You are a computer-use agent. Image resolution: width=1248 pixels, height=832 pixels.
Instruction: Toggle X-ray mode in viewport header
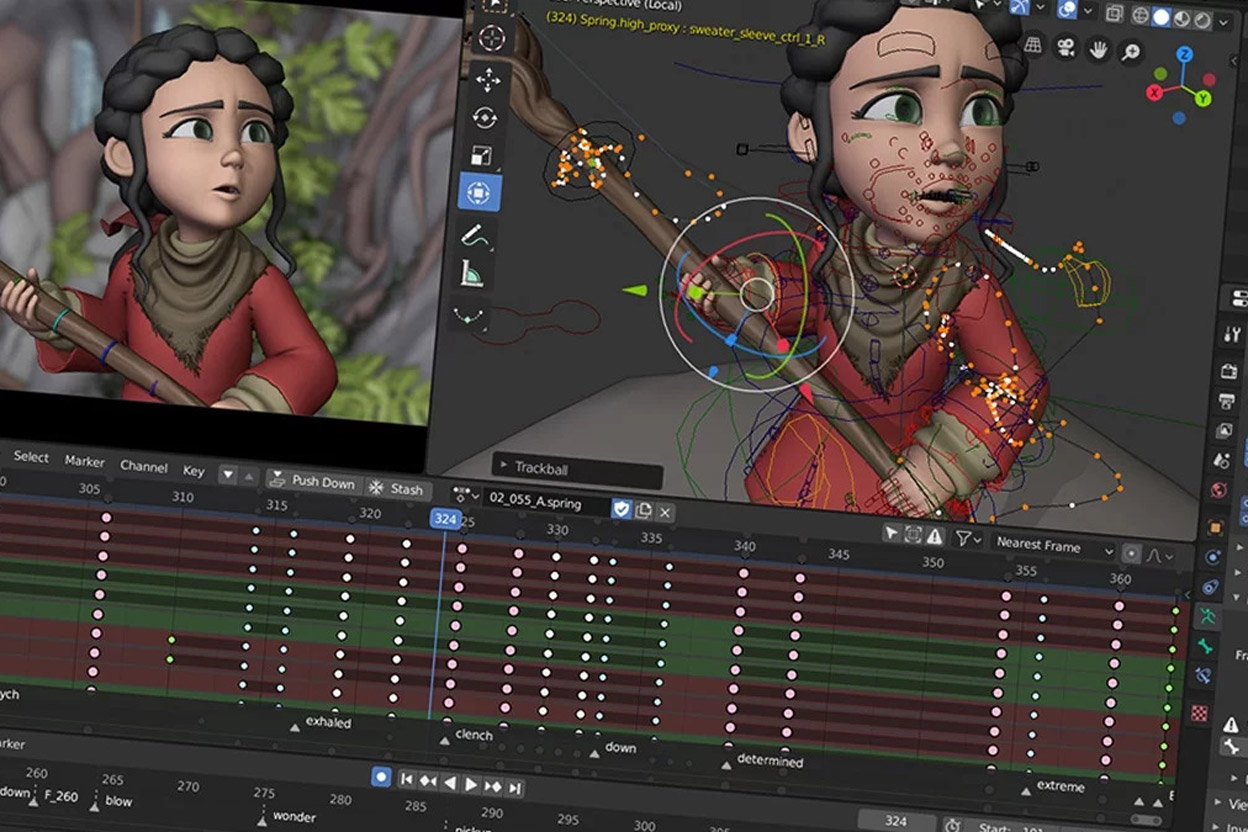pyautogui.click(x=1116, y=12)
